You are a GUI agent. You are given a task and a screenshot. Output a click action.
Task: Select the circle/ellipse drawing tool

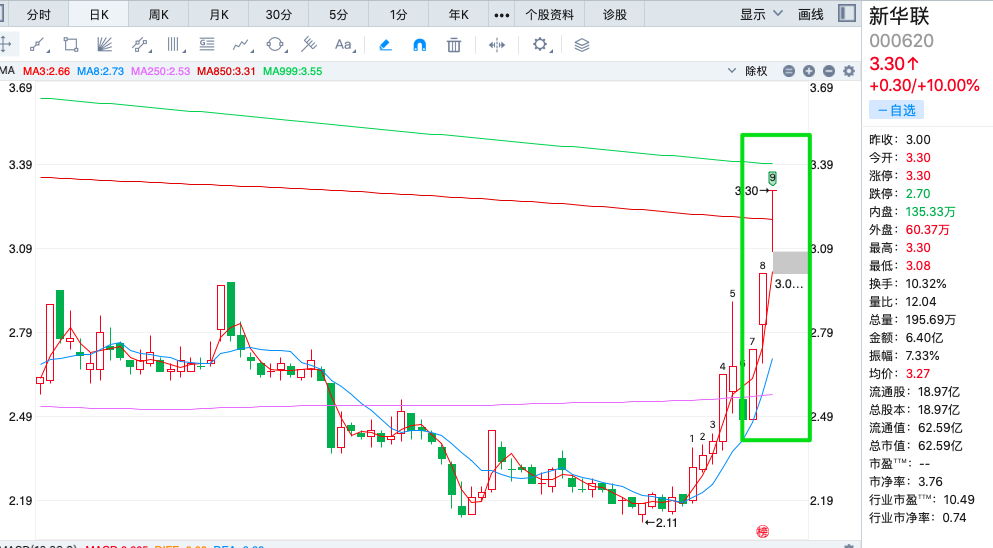click(x=275, y=44)
